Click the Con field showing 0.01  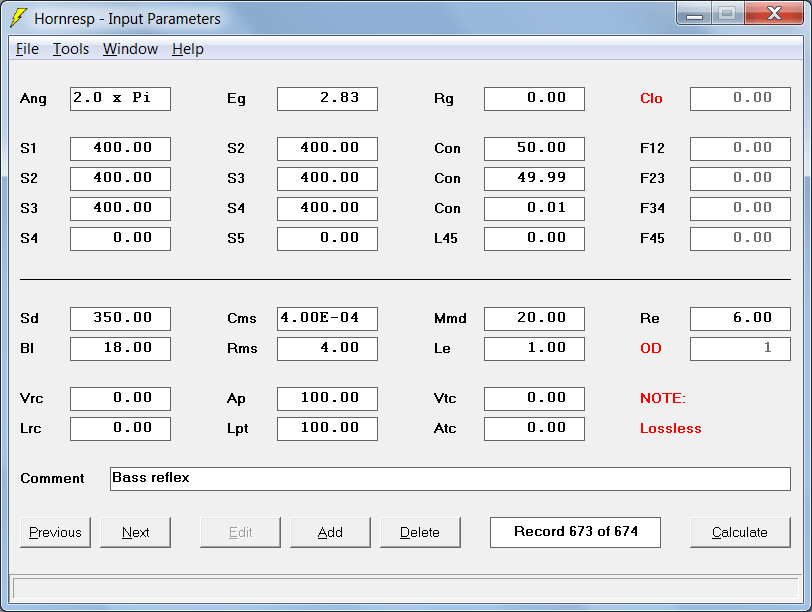pos(534,209)
